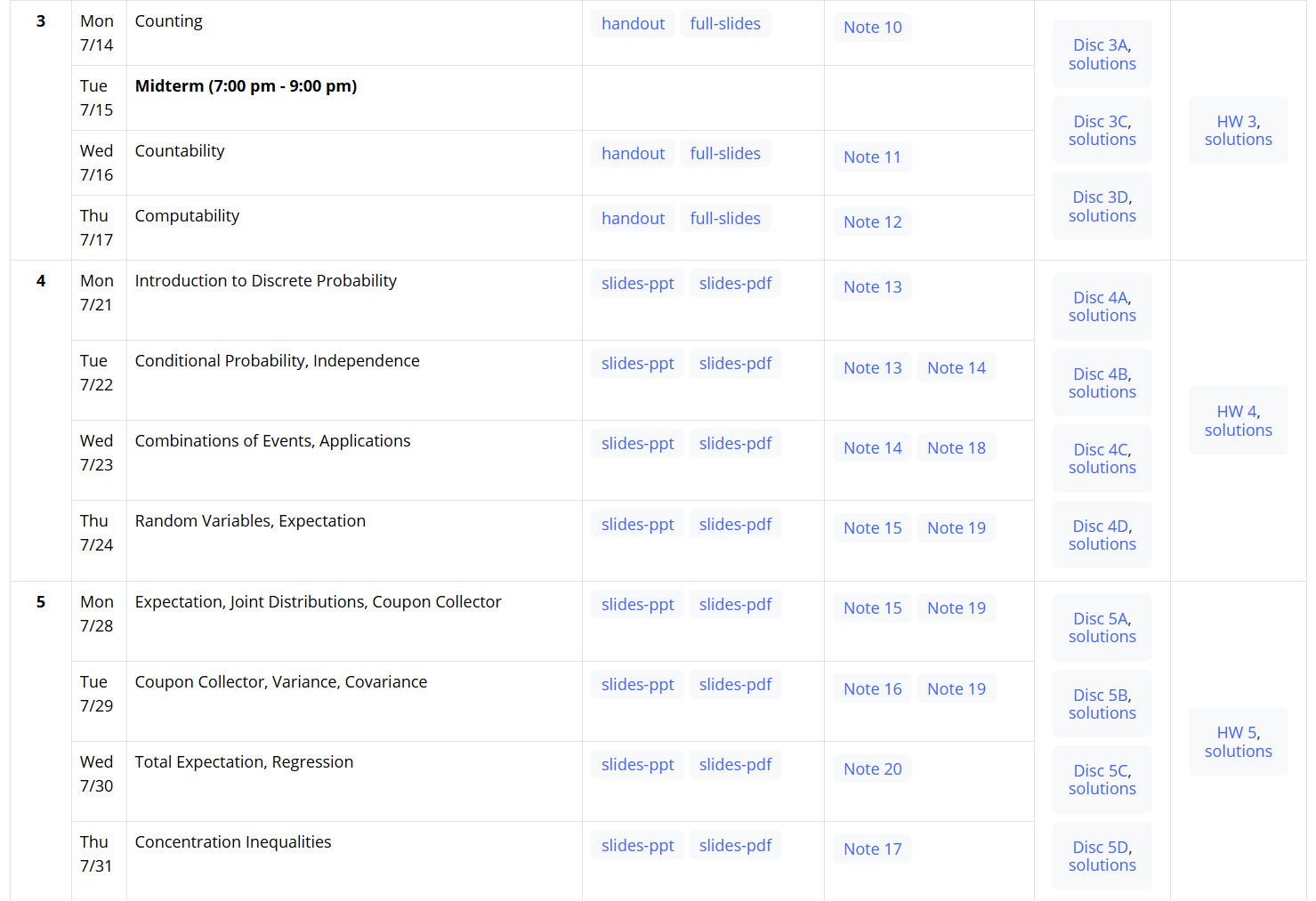The width and height of the screenshot is (1316, 901).
Task: Open slides-pdf for Coupon Collector, Variance, Covariance
Action: click(x=735, y=685)
